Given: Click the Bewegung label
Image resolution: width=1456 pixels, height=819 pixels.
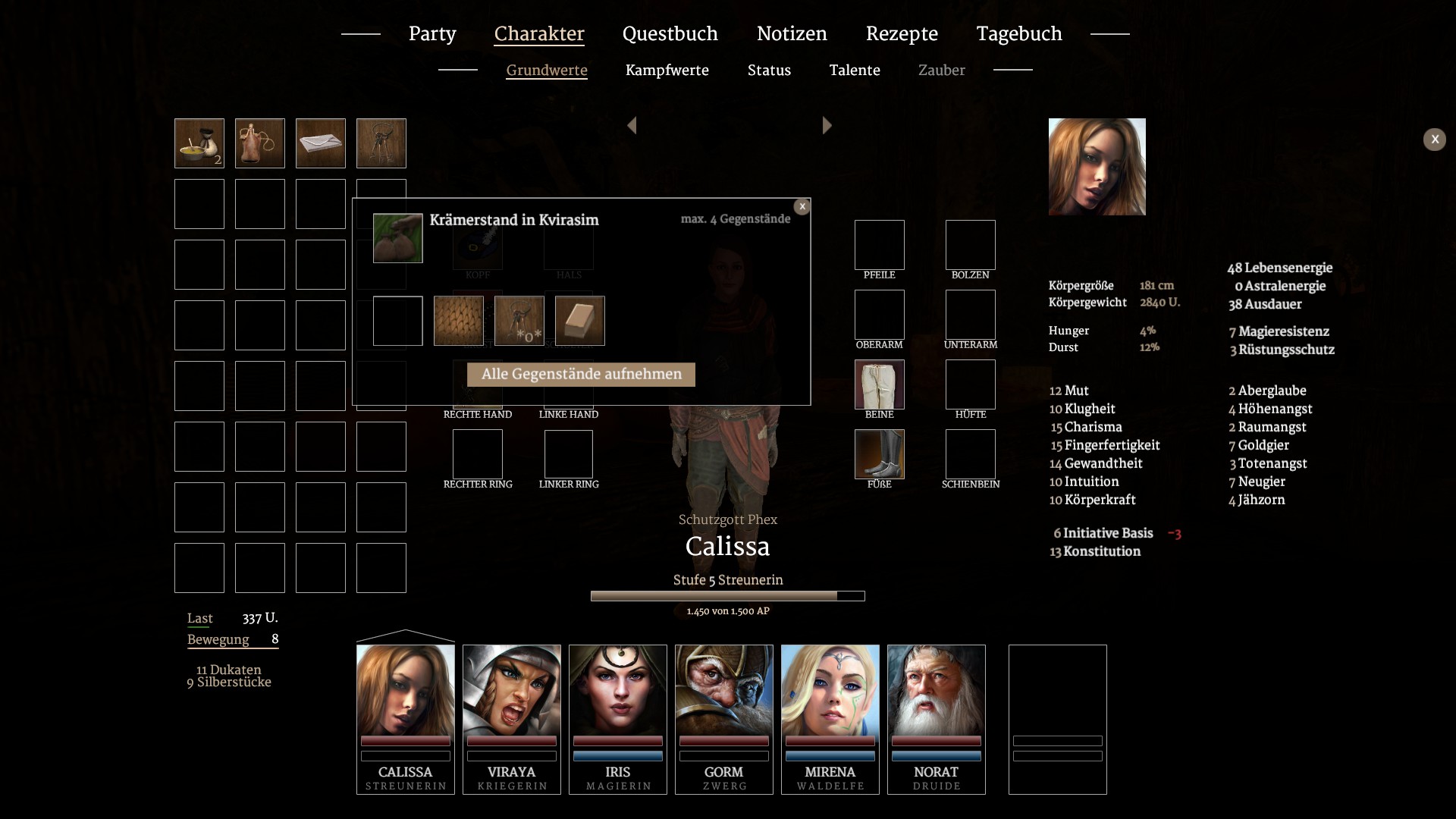Looking at the screenshot, I should click(x=218, y=639).
